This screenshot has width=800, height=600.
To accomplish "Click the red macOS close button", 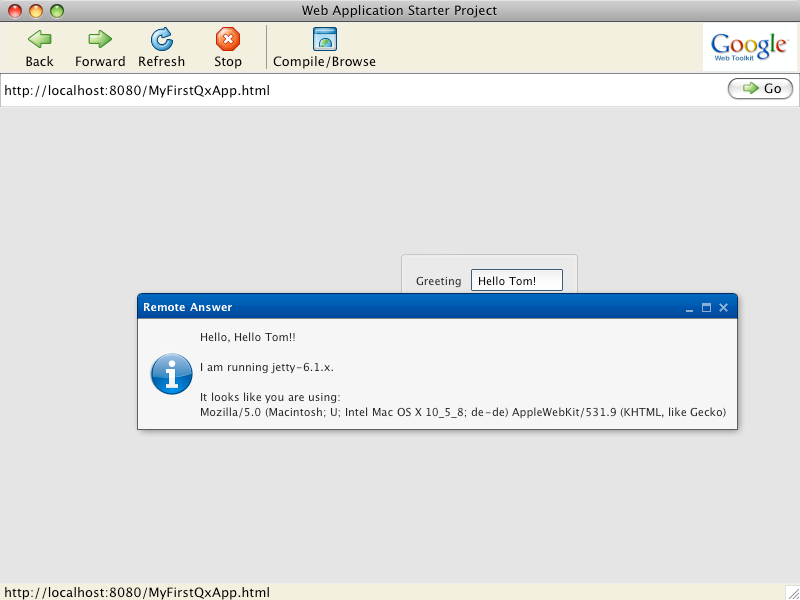I will click(15, 11).
